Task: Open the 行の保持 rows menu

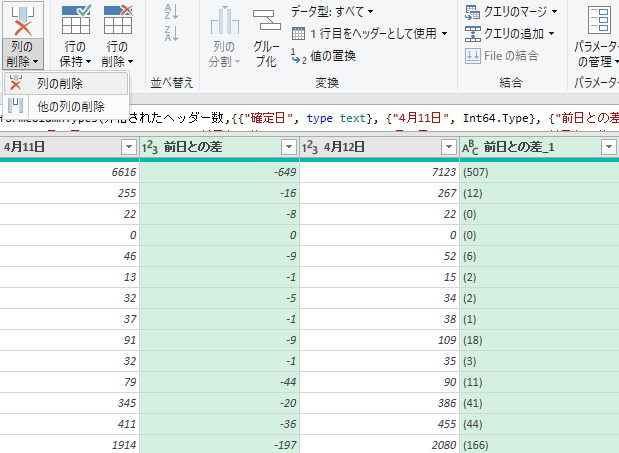Action: pyautogui.click(x=76, y=54)
